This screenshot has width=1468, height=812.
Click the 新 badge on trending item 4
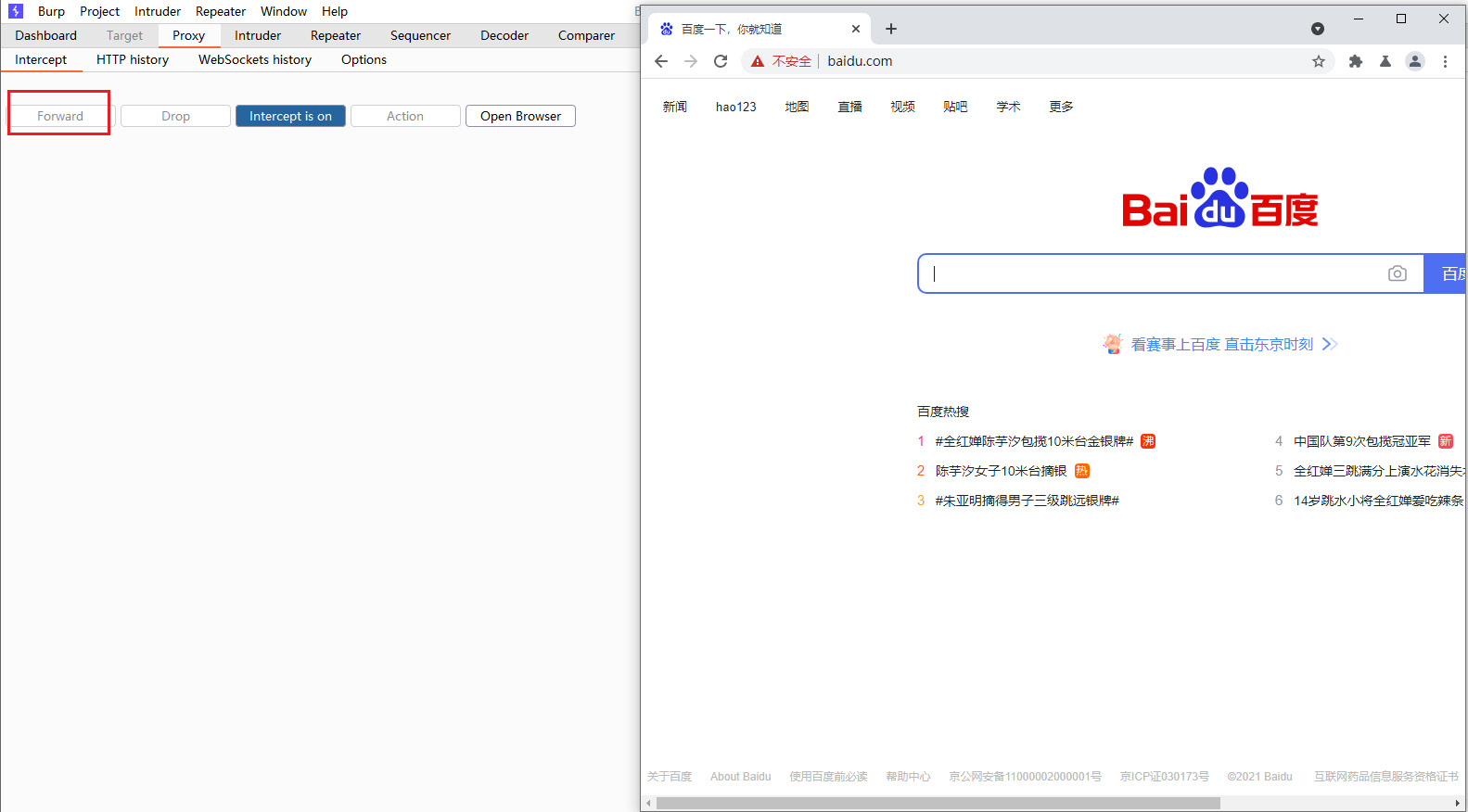(1446, 441)
